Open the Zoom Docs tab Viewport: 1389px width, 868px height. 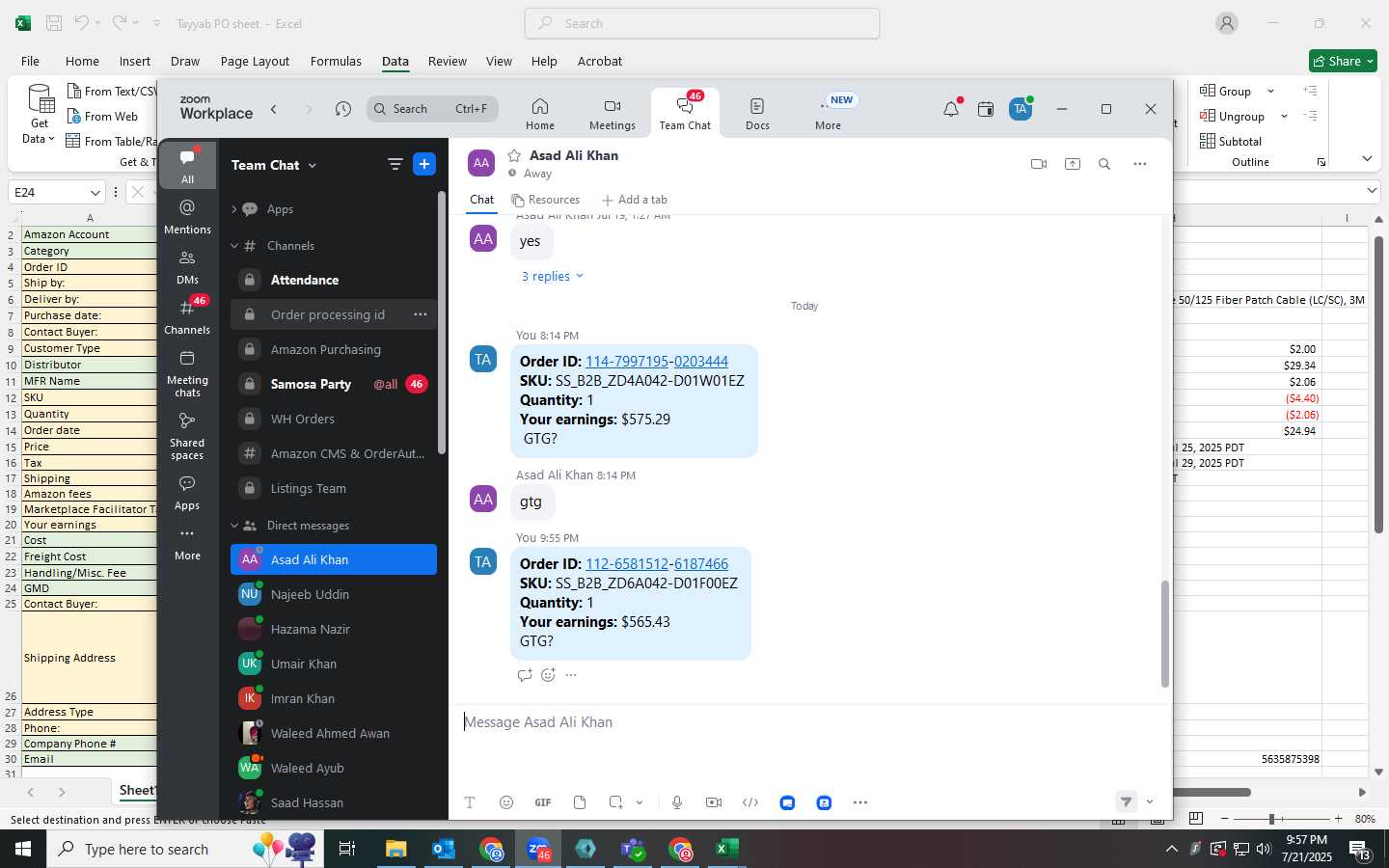[x=757, y=114]
